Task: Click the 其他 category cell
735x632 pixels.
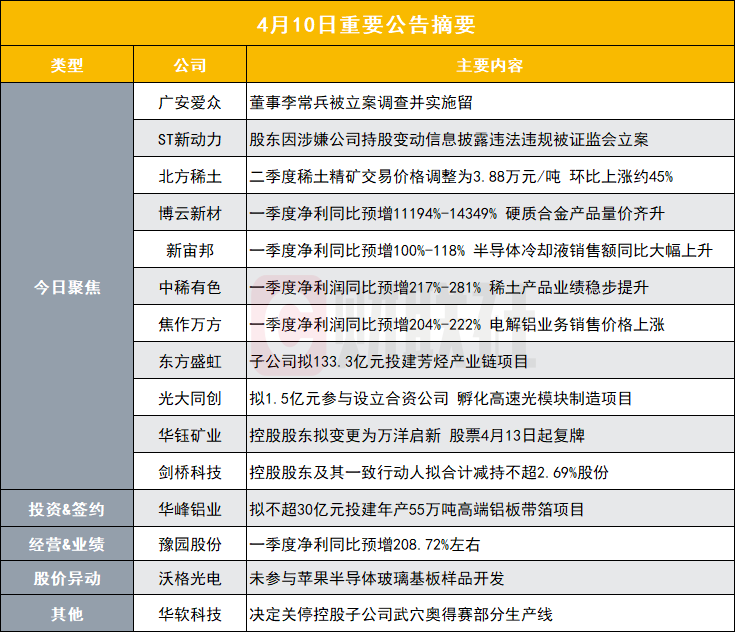Action: click(67, 613)
